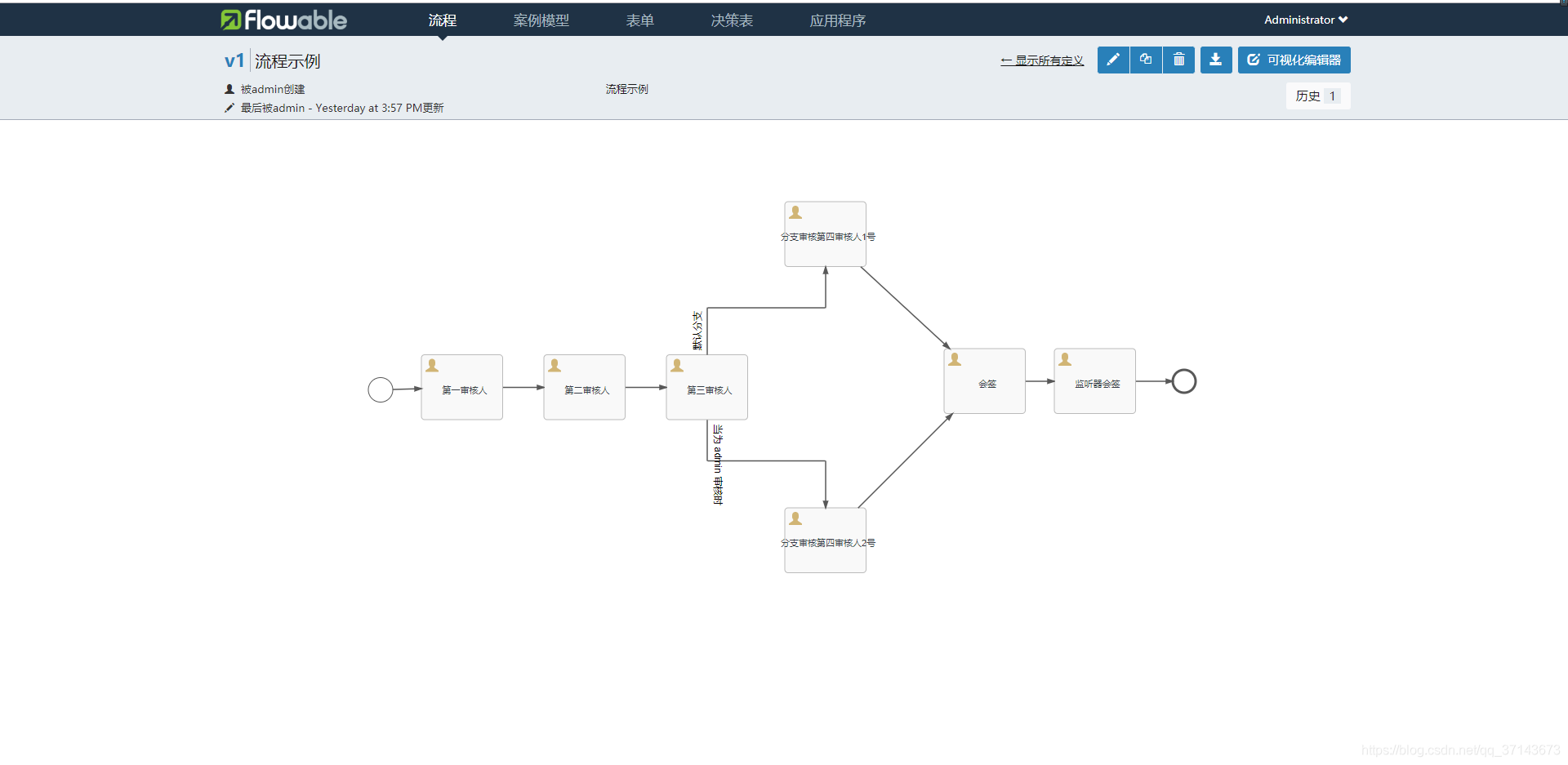Click the 被admin创建 creator text
The height and width of the screenshot is (765, 1568).
pyautogui.click(x=273, y=89)
